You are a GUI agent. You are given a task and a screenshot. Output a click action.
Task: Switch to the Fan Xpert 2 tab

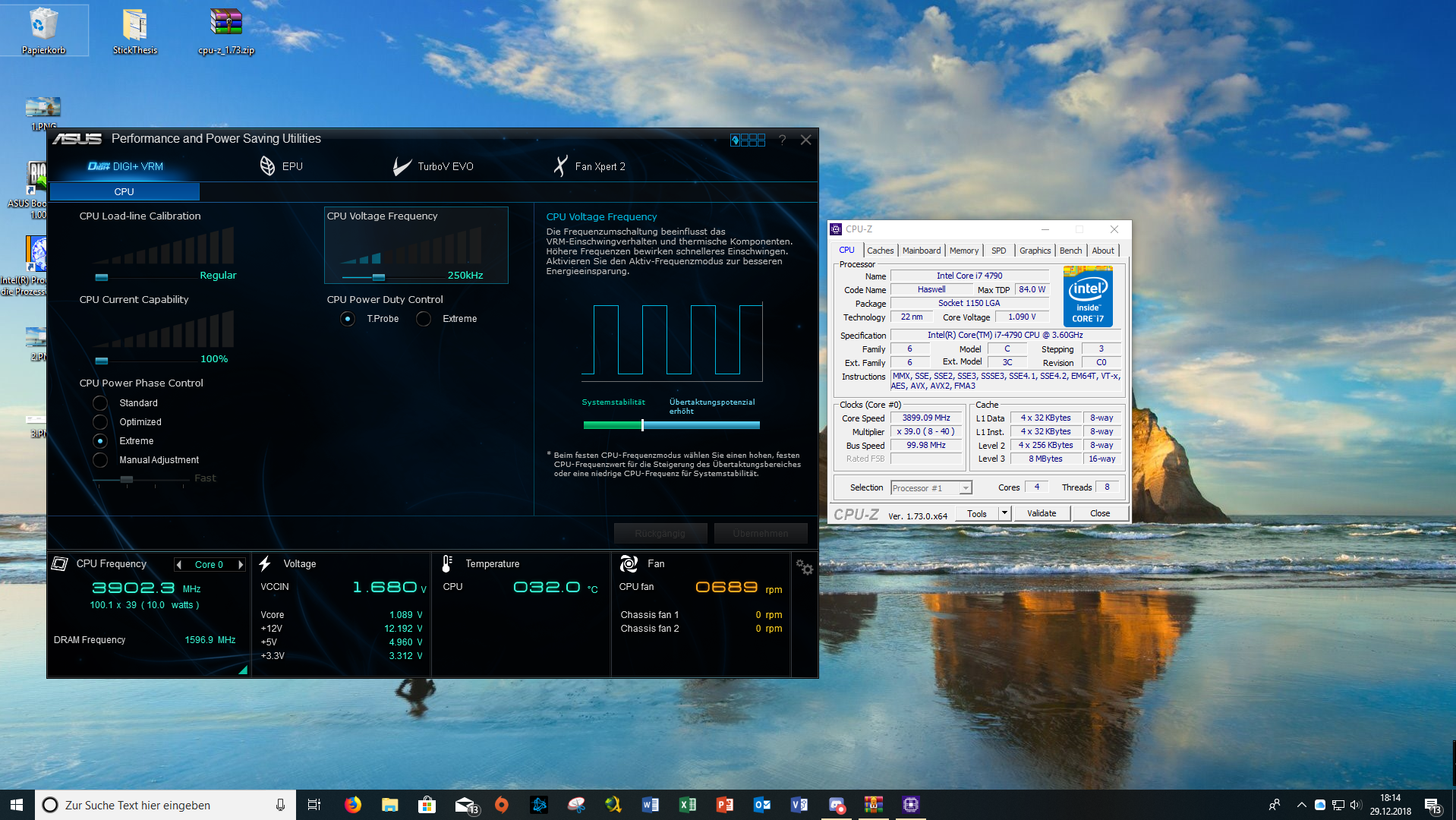[589, 166]
